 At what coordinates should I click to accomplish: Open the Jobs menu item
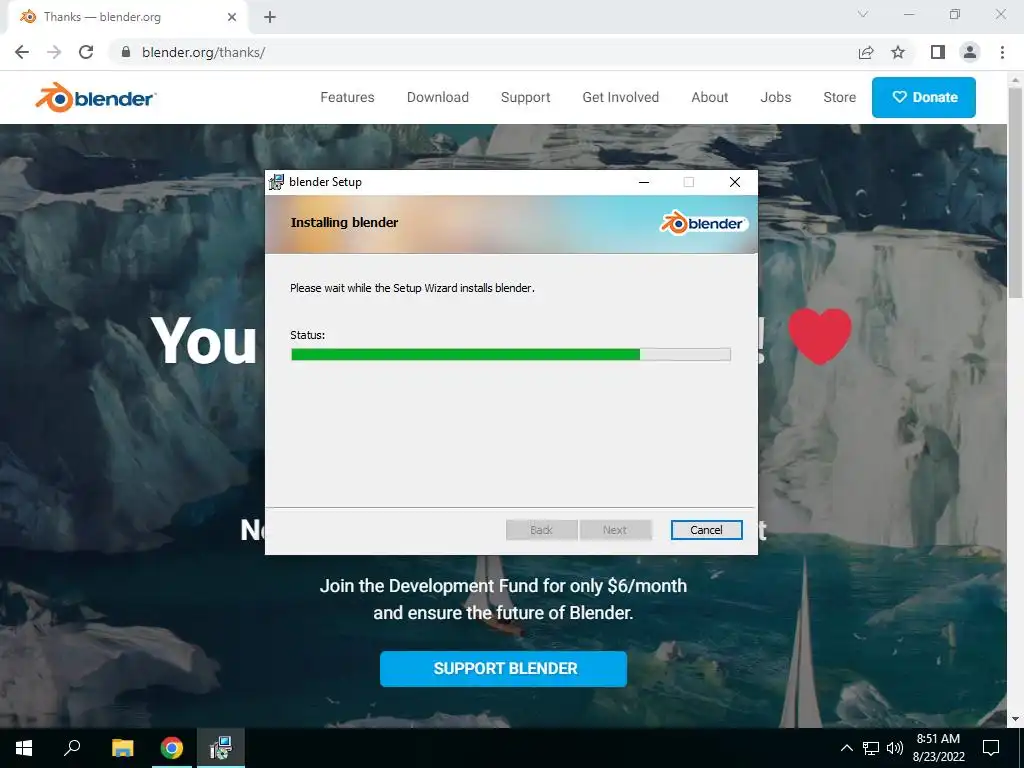[x=776, y=97]
